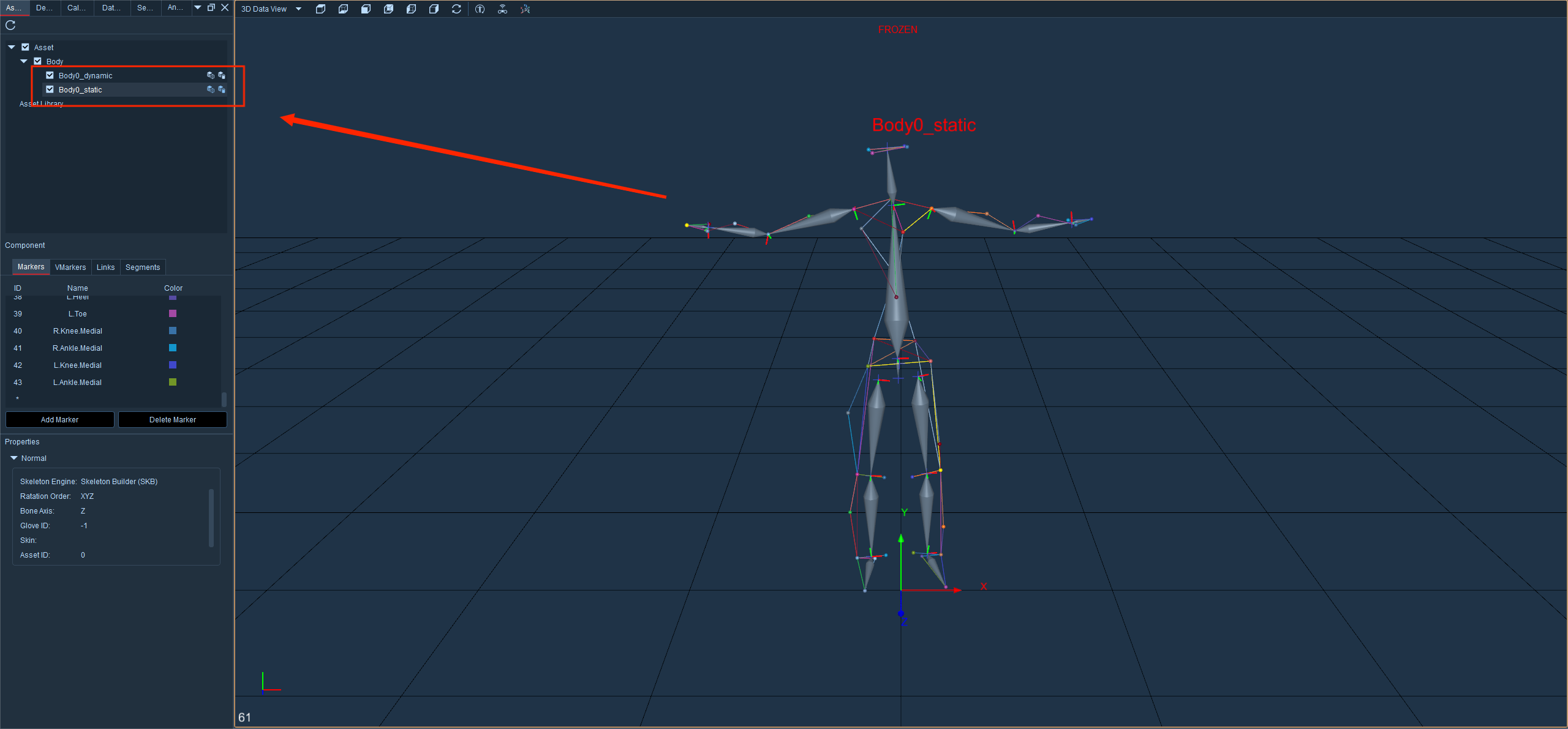Collapse the Body tree node

click(24, 61)
